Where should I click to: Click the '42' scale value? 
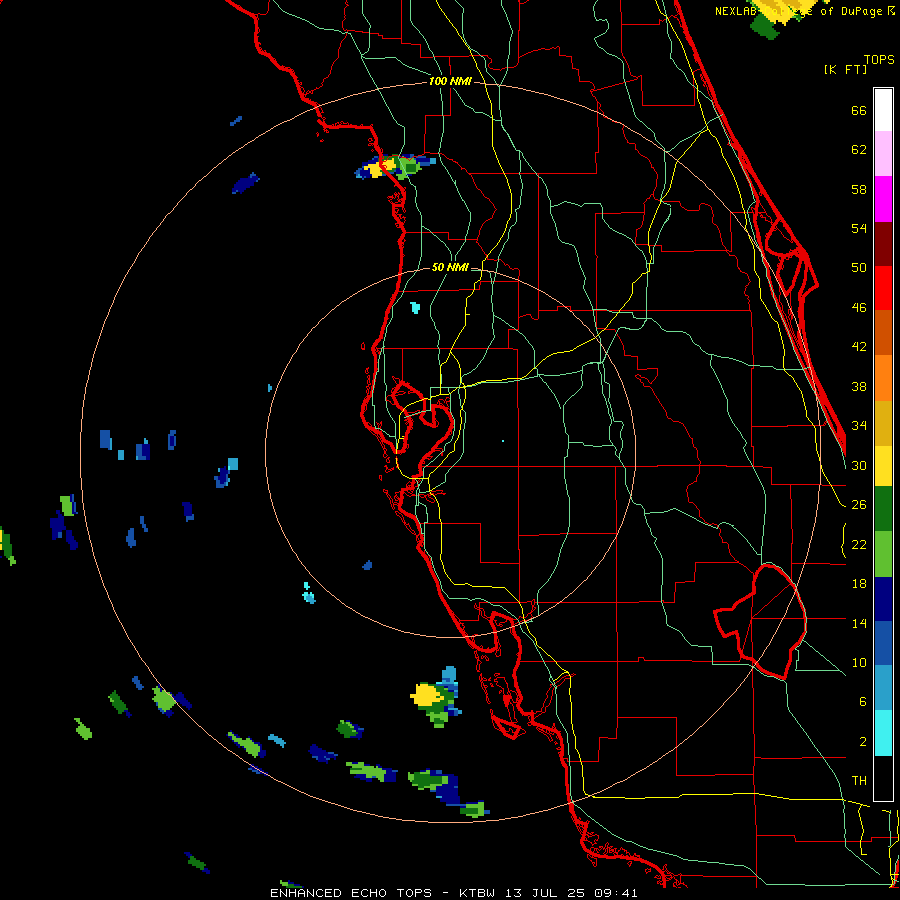pos(859,347)
